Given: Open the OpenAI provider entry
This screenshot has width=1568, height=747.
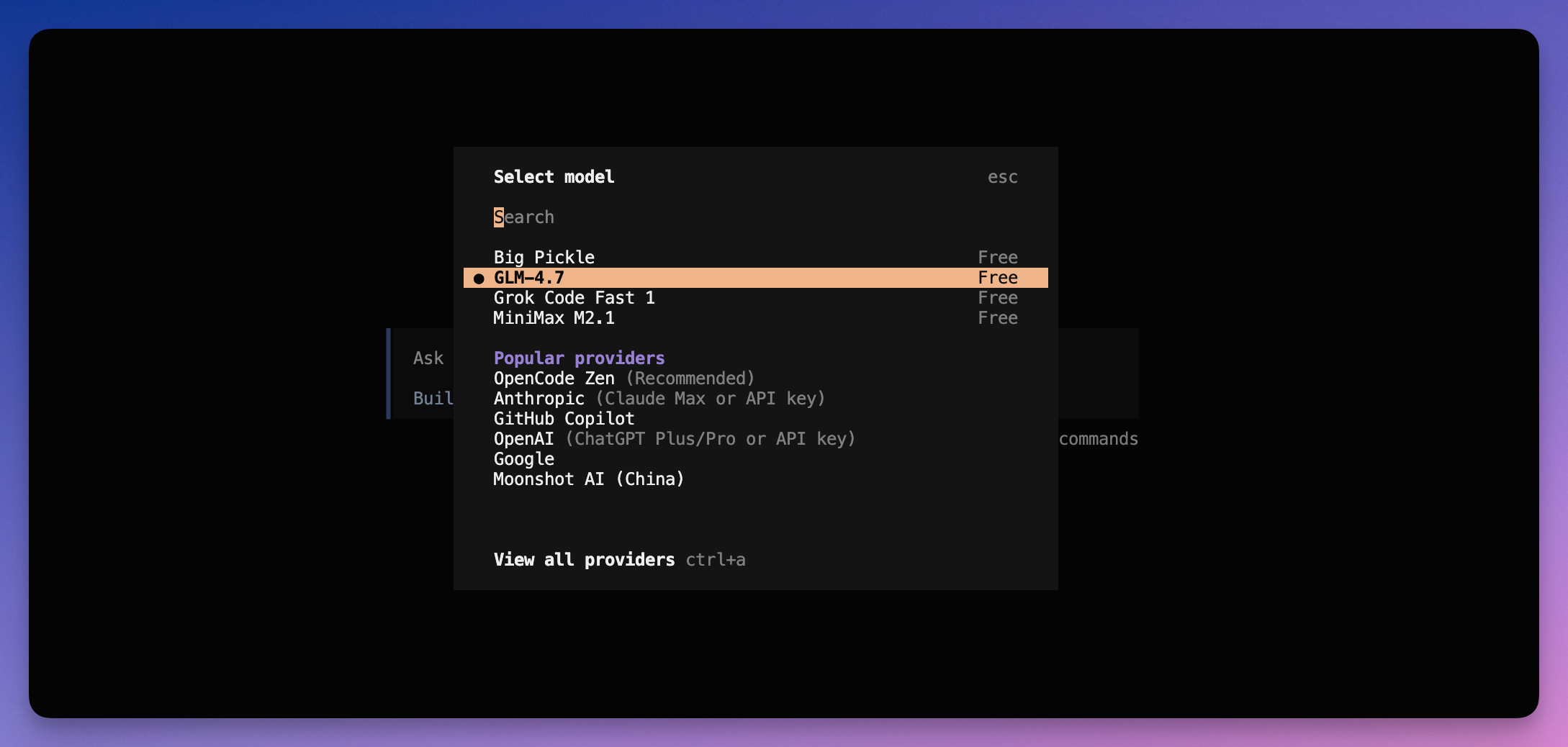Looking at the screenshot, I should tap(524, 438).
